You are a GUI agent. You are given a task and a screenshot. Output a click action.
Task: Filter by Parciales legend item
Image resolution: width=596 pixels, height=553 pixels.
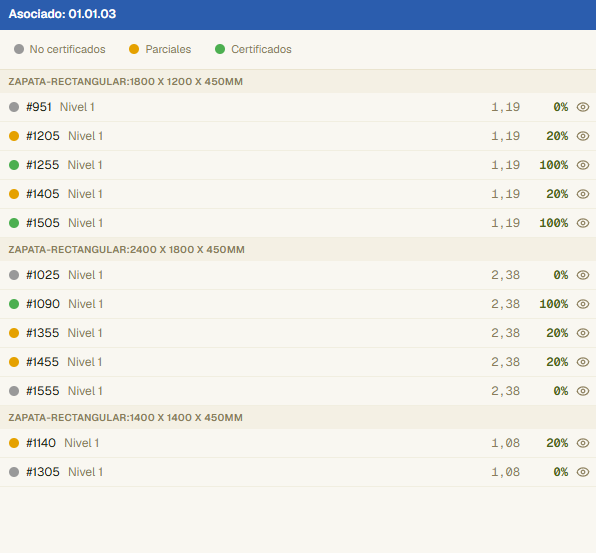coord(160,49)
